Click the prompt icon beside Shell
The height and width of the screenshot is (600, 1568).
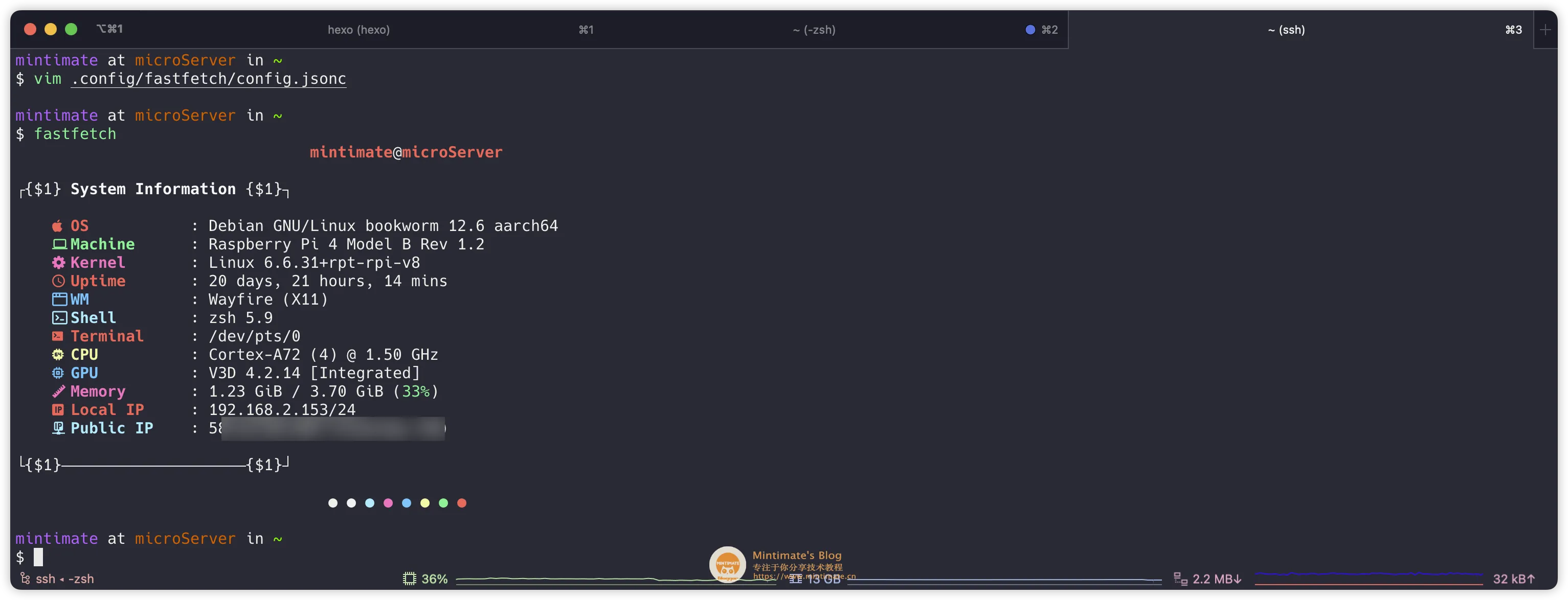[x=59, y=317]
